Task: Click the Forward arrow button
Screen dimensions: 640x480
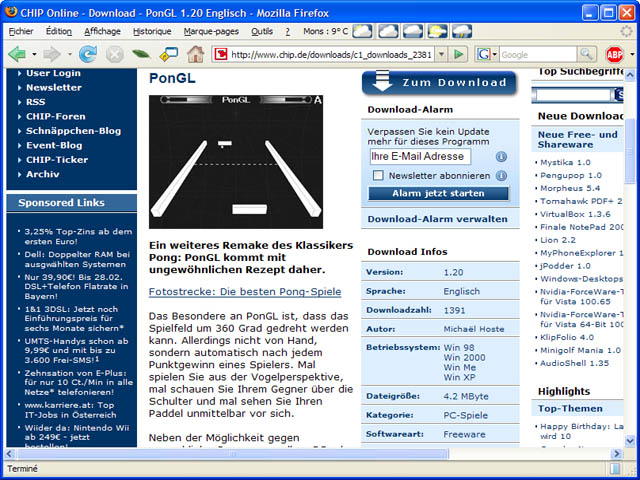Action: click(x=52, y=54)
